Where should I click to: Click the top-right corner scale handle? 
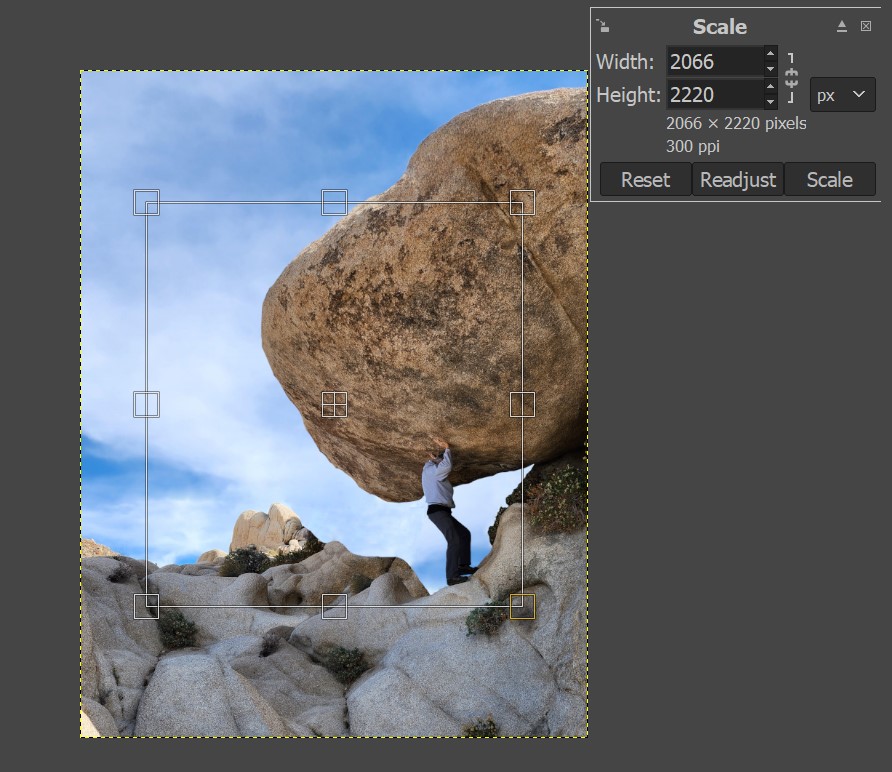coord(522,202)
